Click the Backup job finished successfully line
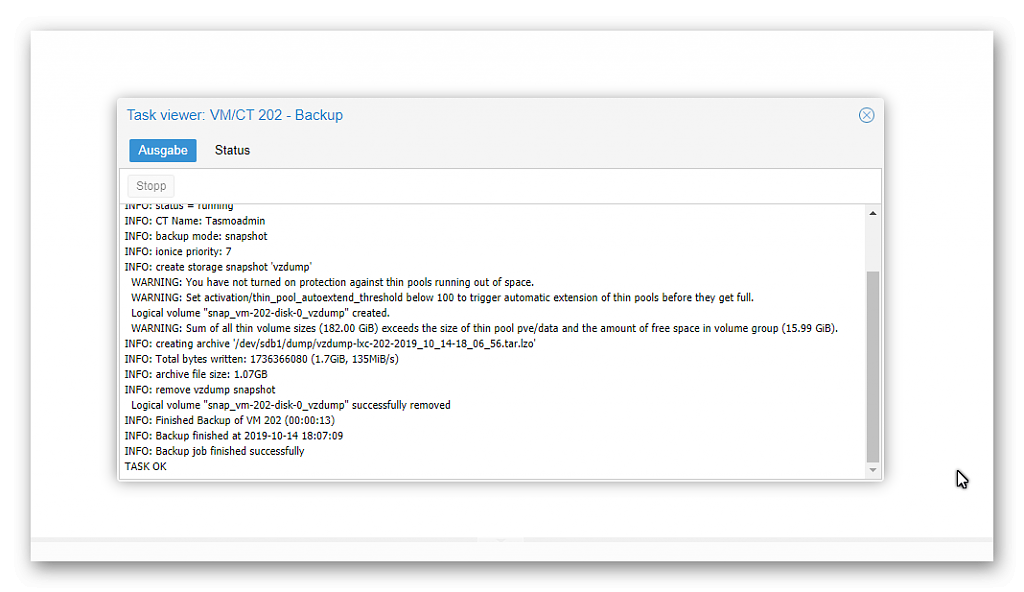This screenshot has height=592, width=1024. (214, 451)
